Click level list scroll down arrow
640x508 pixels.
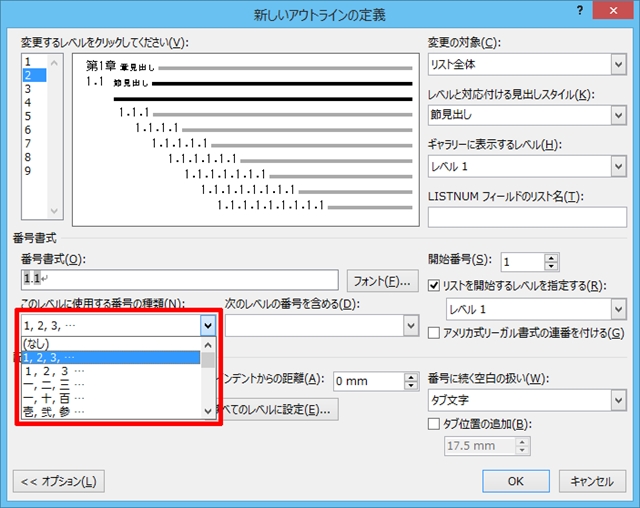point(54,211)
